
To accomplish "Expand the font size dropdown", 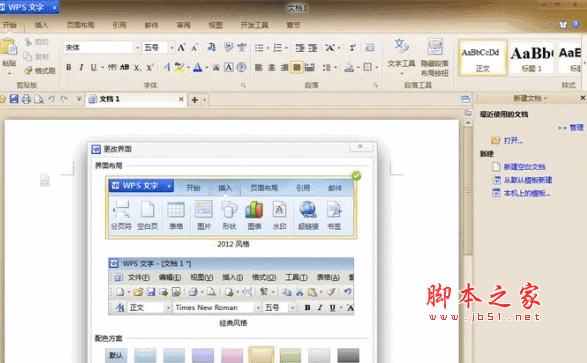I will click(171, 48).
